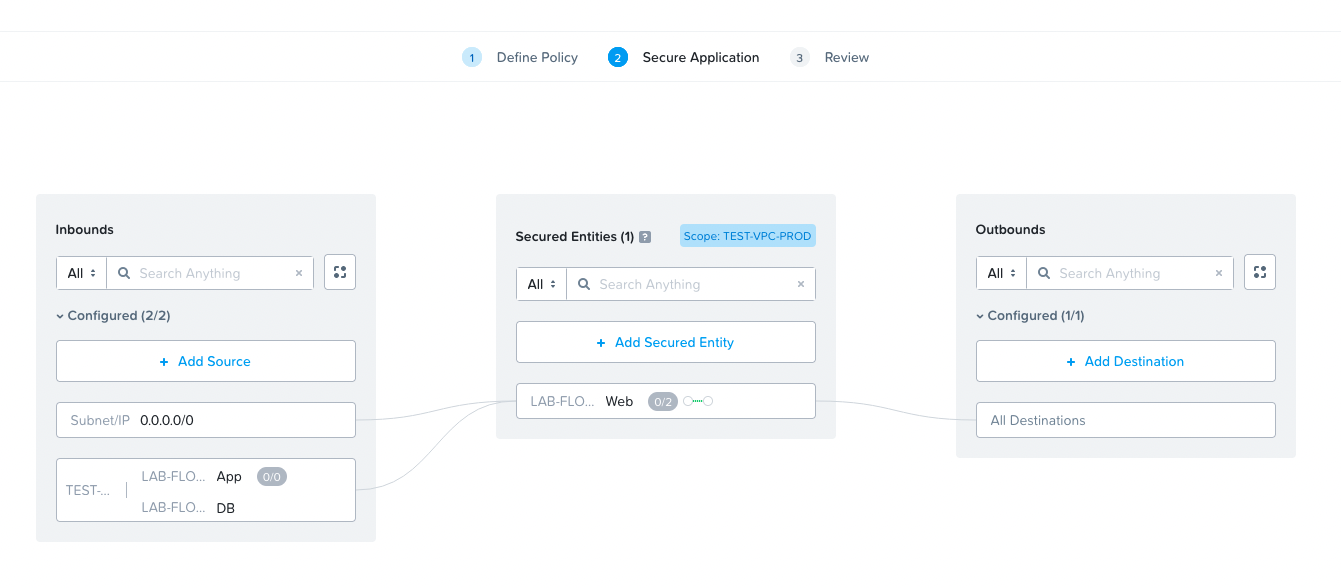The image size is (1341, 588).
Task: Go to the Define Policy step
Action: point(536,57)
